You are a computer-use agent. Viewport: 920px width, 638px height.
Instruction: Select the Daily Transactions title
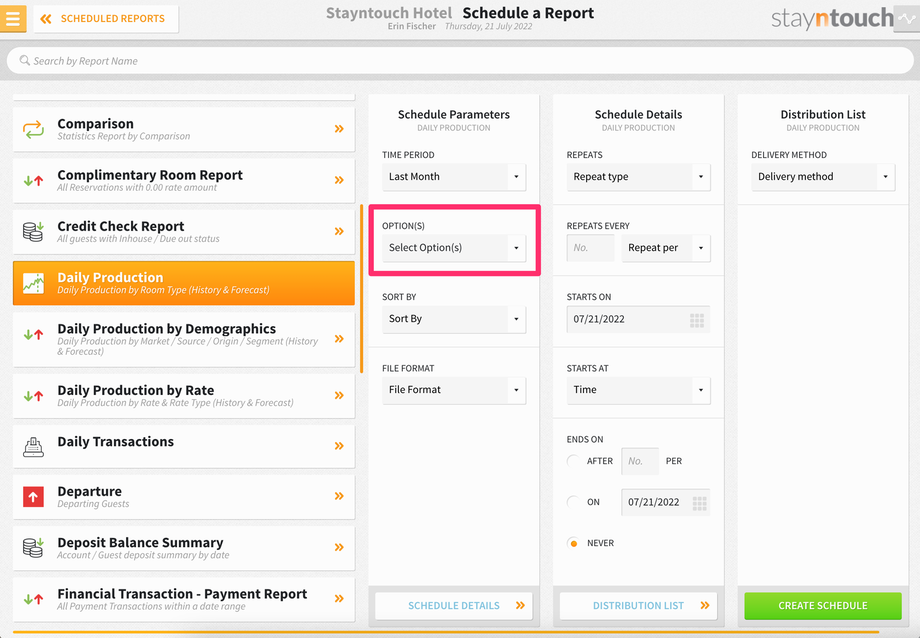click(116, 441)
